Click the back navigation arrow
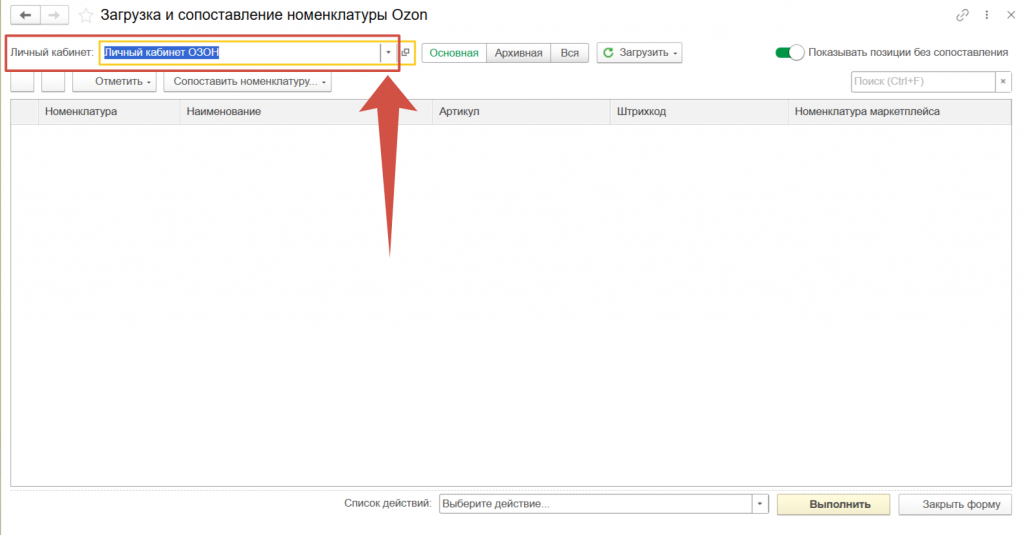Viewport: 1024px width, 535px height. [x=25, y=16]
